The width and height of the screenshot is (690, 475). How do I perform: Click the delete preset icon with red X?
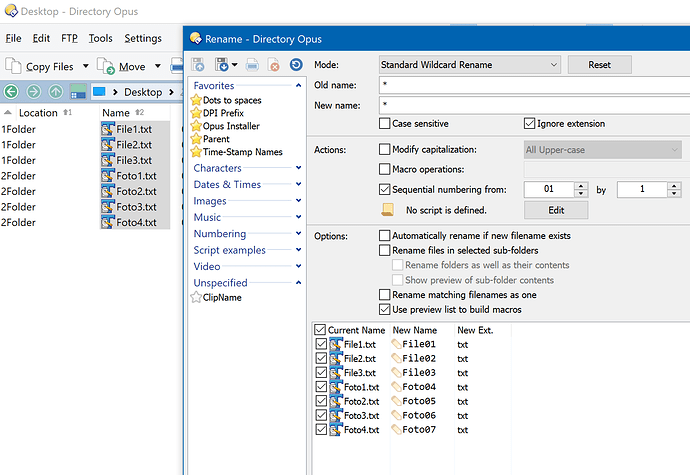tap(274, 65)
